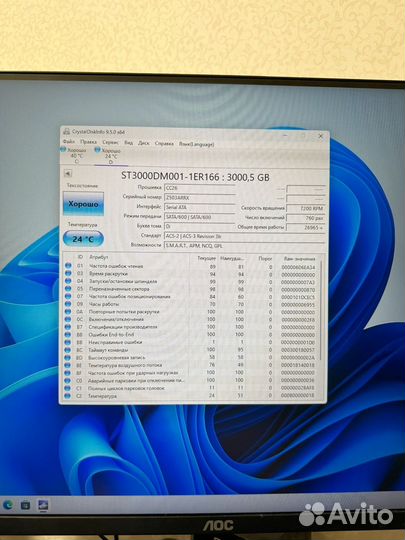The width and height of the screenshot is (405, 540).
Task: Click the Наихудшее column header
Action: (232, 258)
